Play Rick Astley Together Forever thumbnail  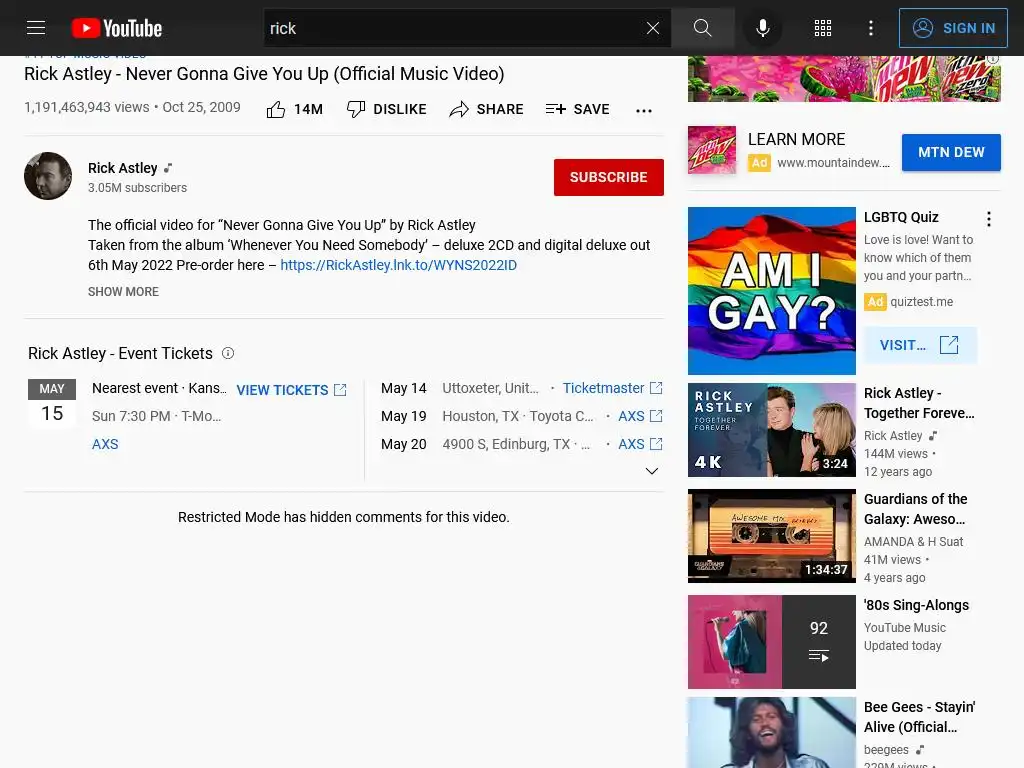tap(771, 430)
